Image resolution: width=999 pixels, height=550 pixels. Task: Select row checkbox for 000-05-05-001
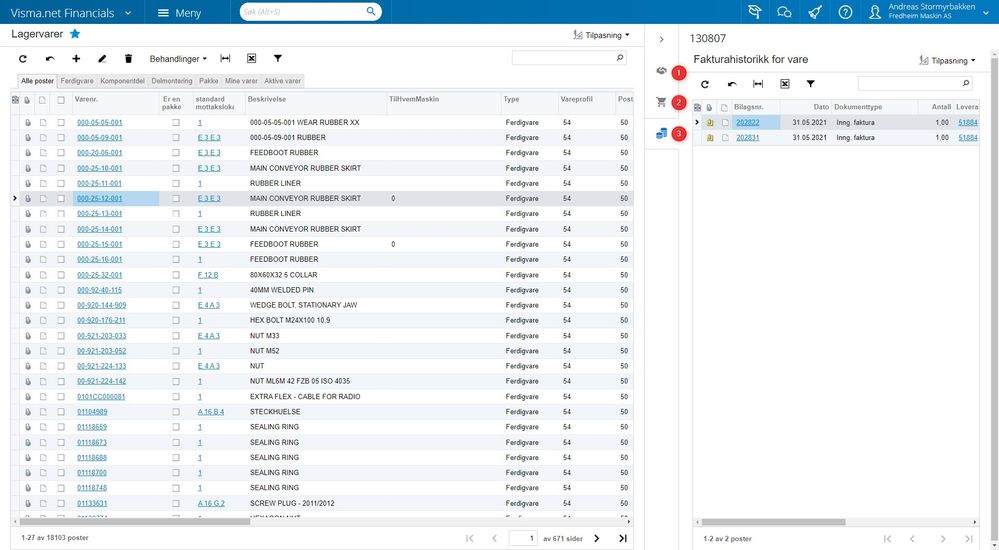pos(61,122)
